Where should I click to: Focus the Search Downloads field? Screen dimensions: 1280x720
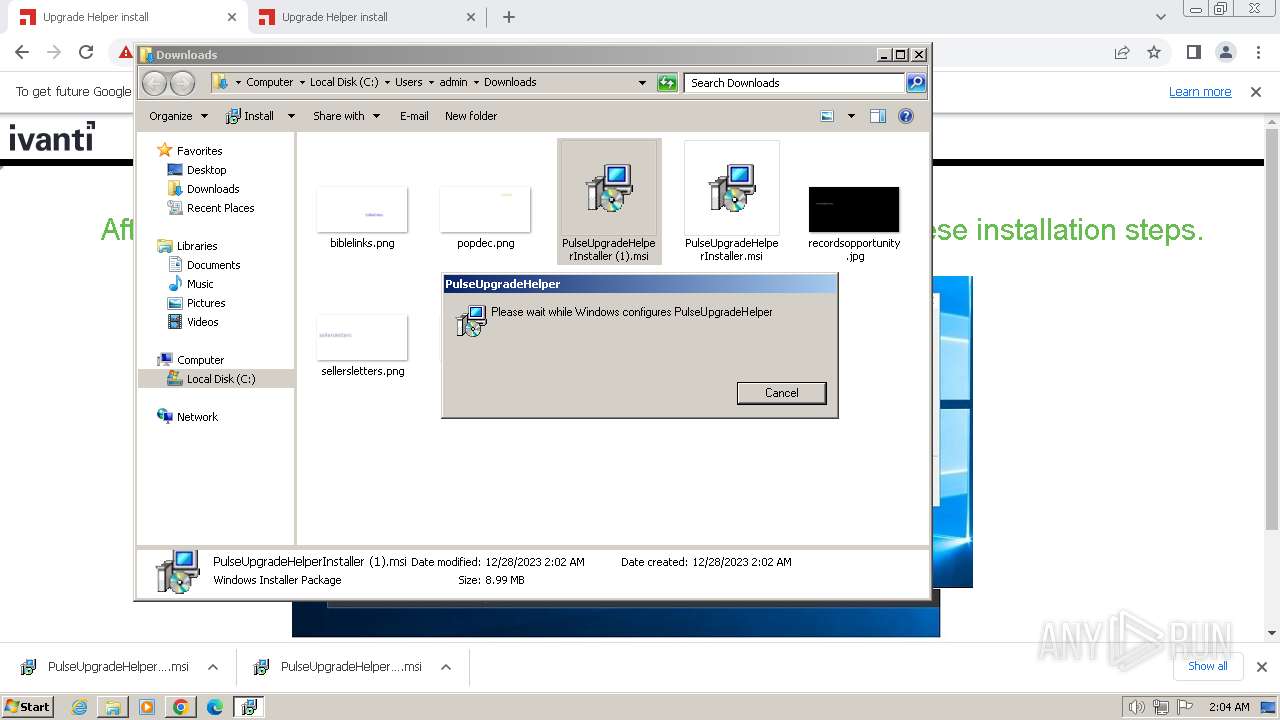pyautogui.click(x=795, y=83)
